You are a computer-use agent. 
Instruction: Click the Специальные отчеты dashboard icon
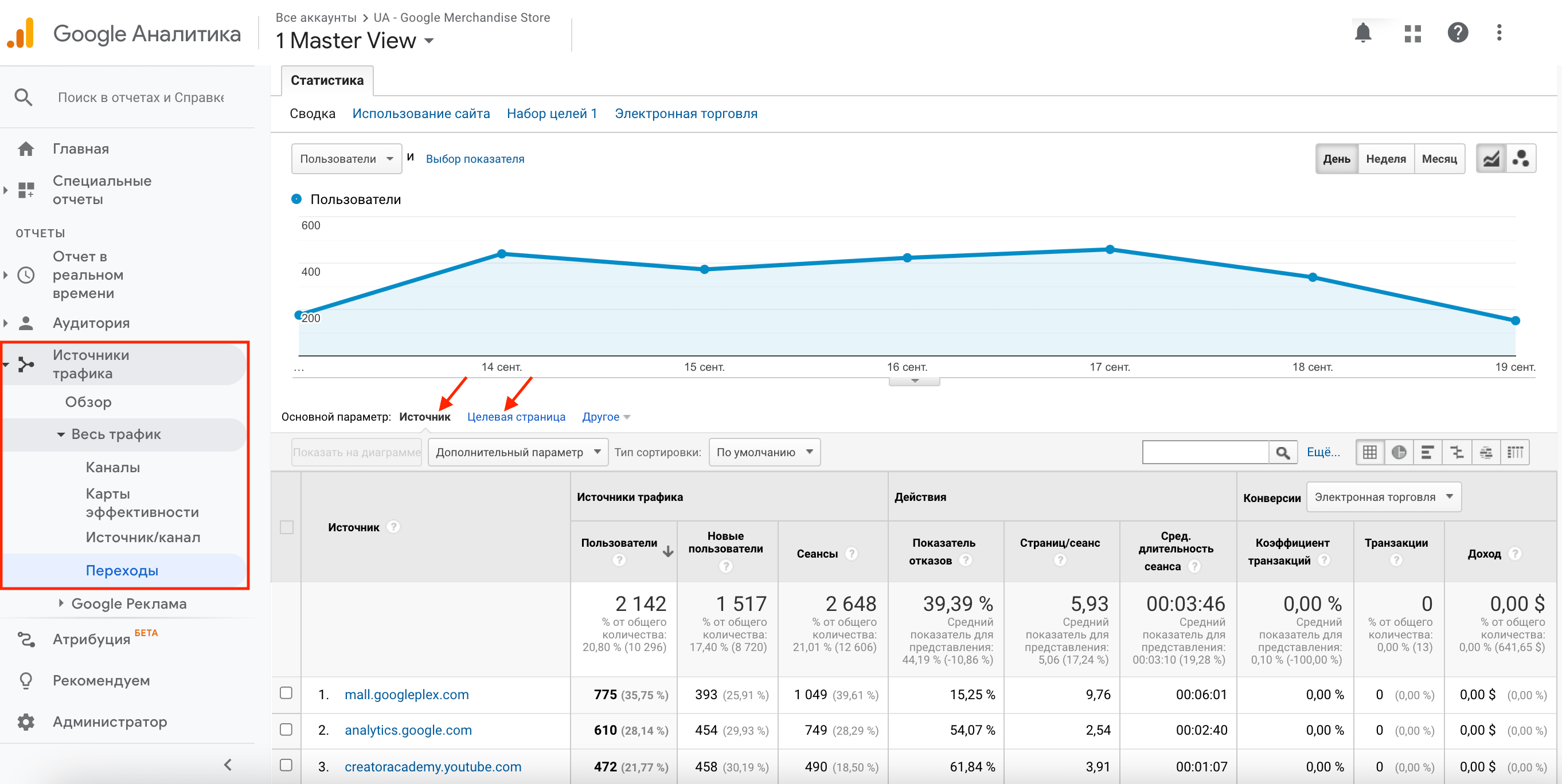coord(25,190)
